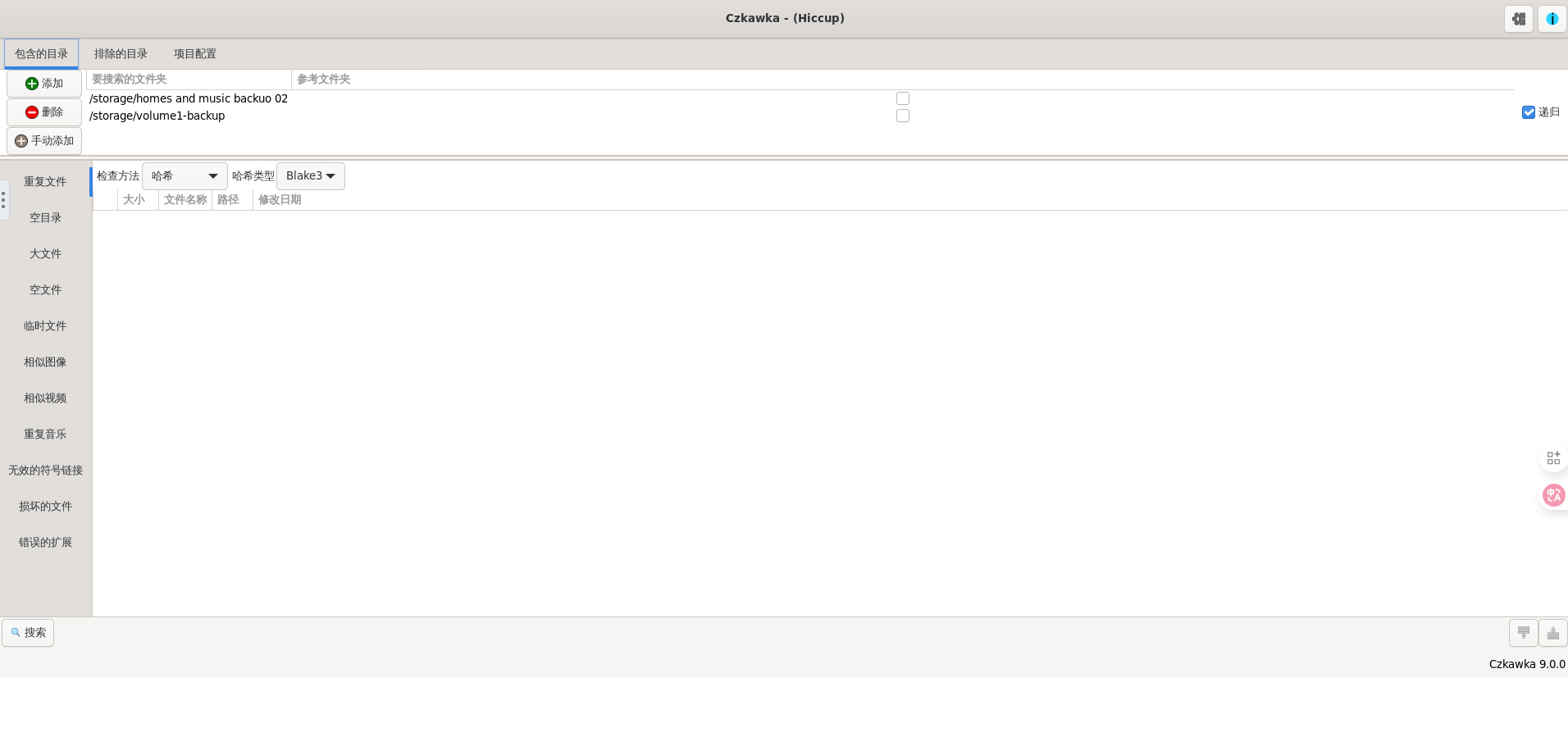Sort by the 路径 column header

pyautogui.click(x=232, y=200)
